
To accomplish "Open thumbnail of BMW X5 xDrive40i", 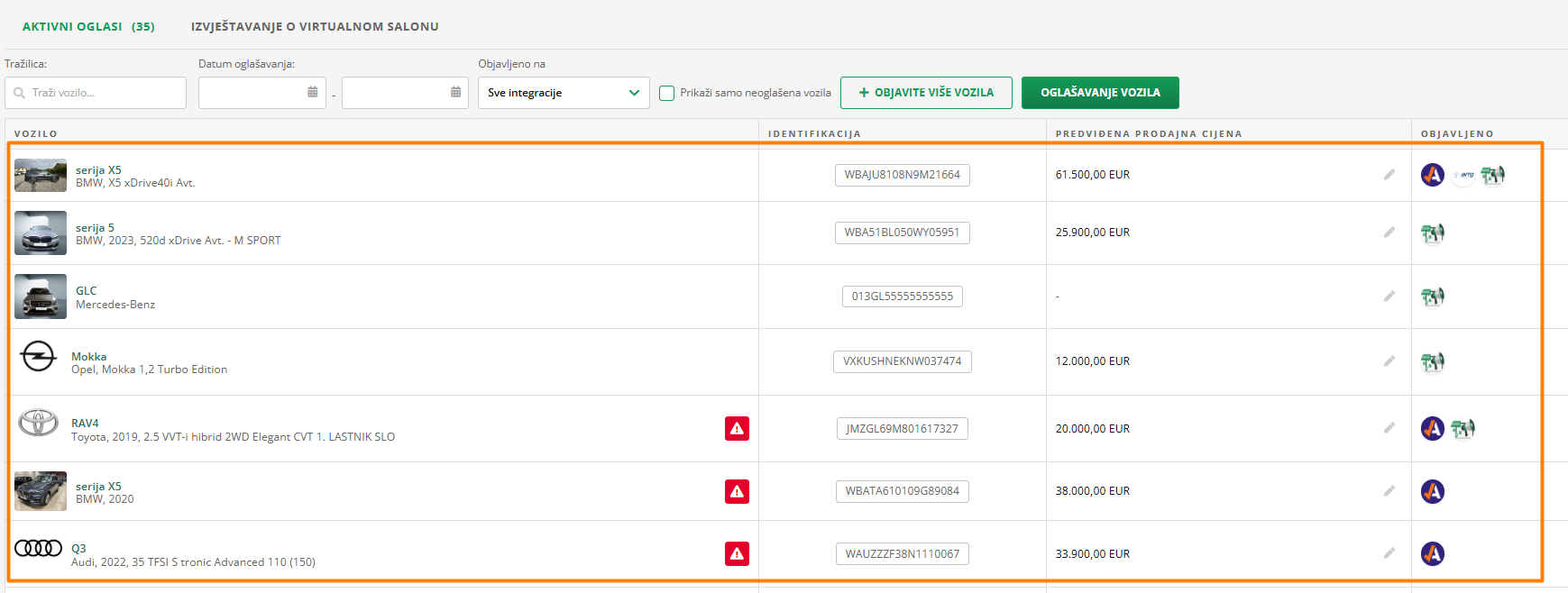I will click(x=41, y=176).
